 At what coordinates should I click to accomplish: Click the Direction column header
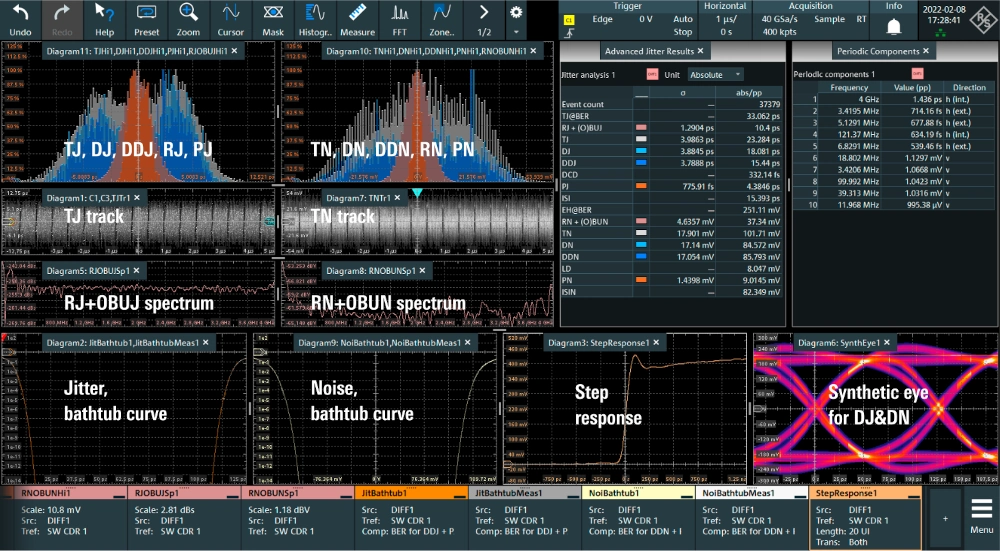pyautogui.click(x=969, y=87)
